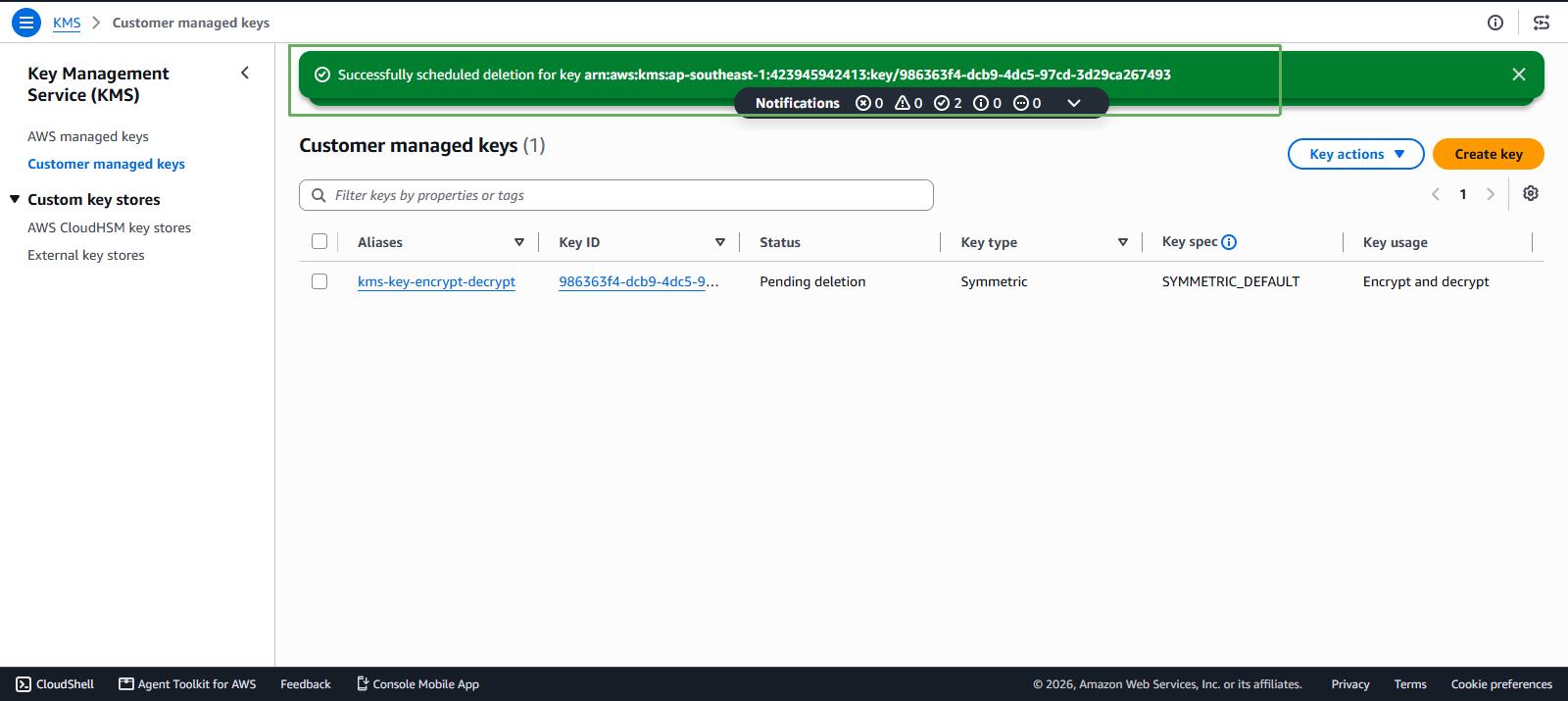Viewport: 1568px width, 701px height.
Task: Sort the table by Key ID column
Action: click(720, 242)
